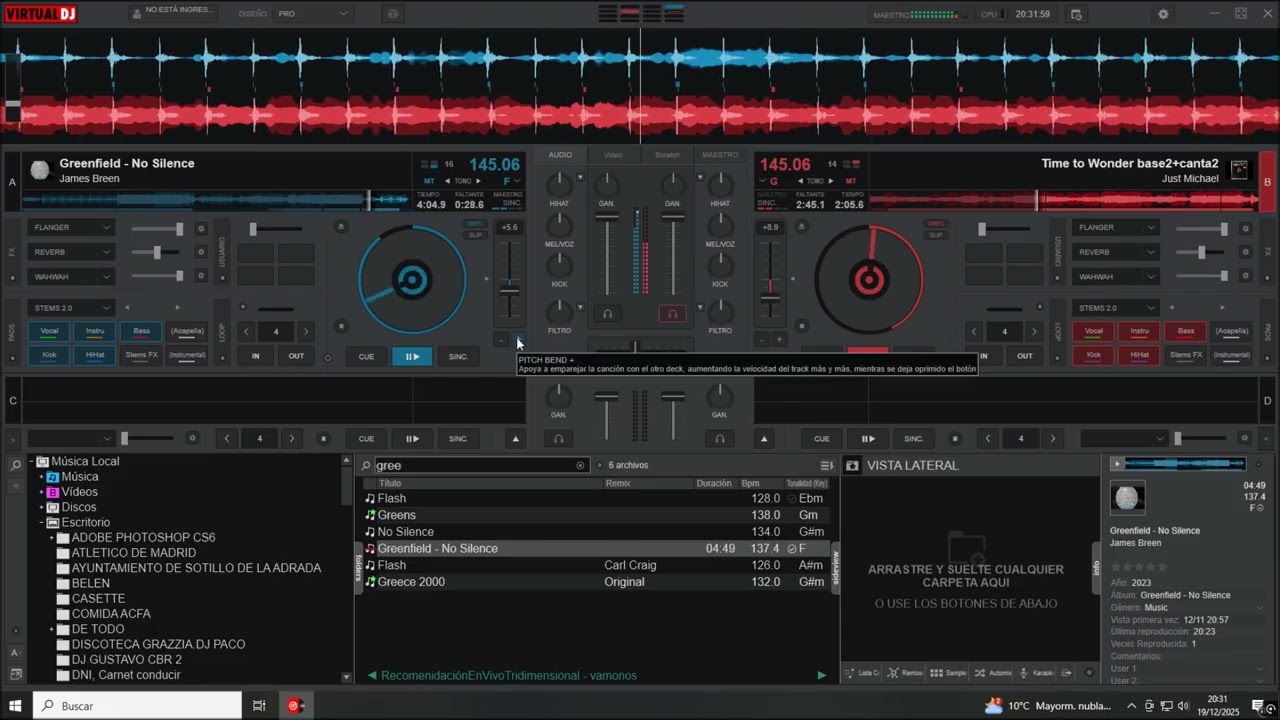Click CUE button on deck D

point(822,438)
